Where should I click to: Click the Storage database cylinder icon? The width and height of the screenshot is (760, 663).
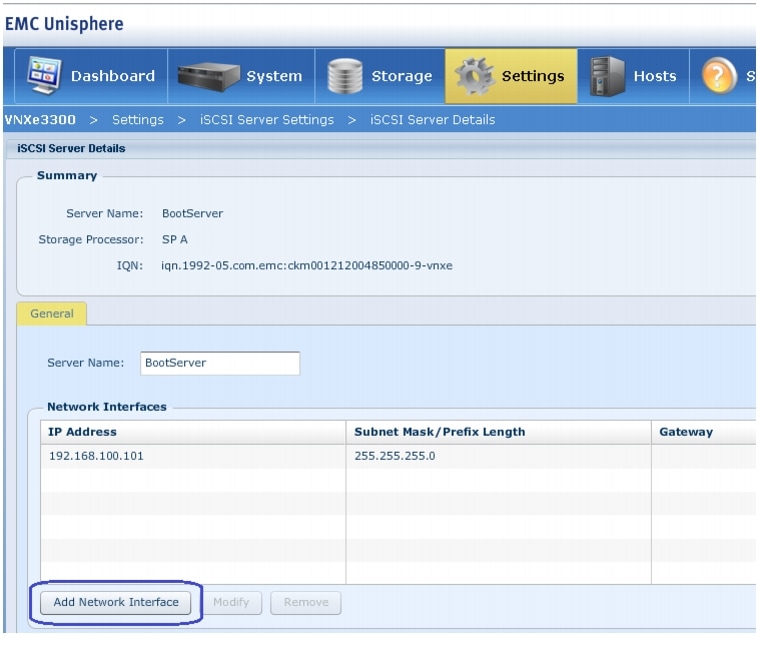pos(345,76)
